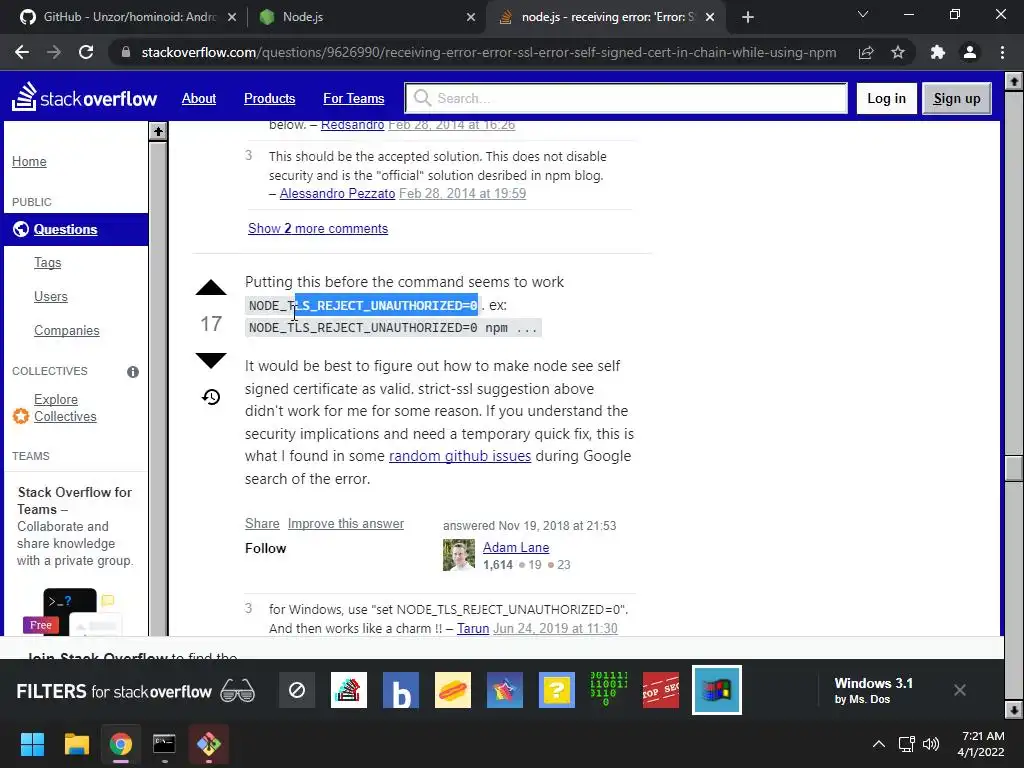1024x768 pixels.
Task: Open Users in the sidebar
Action: pos(50,296)
